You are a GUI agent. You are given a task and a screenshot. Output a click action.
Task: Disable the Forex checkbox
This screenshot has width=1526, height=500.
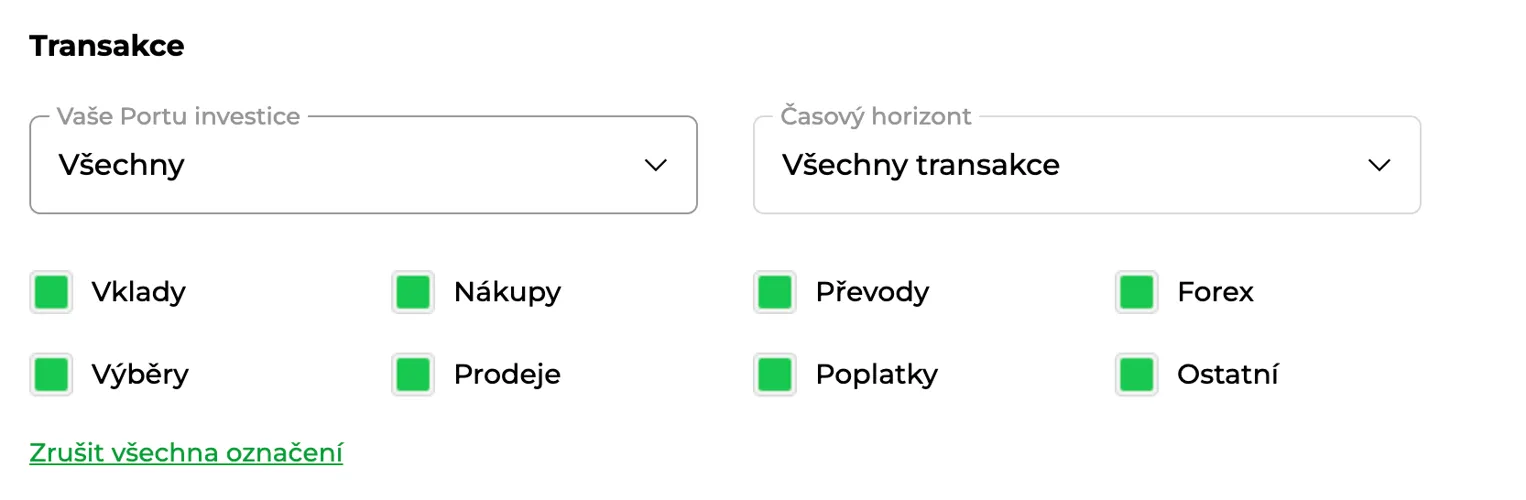coord(1137,292)
